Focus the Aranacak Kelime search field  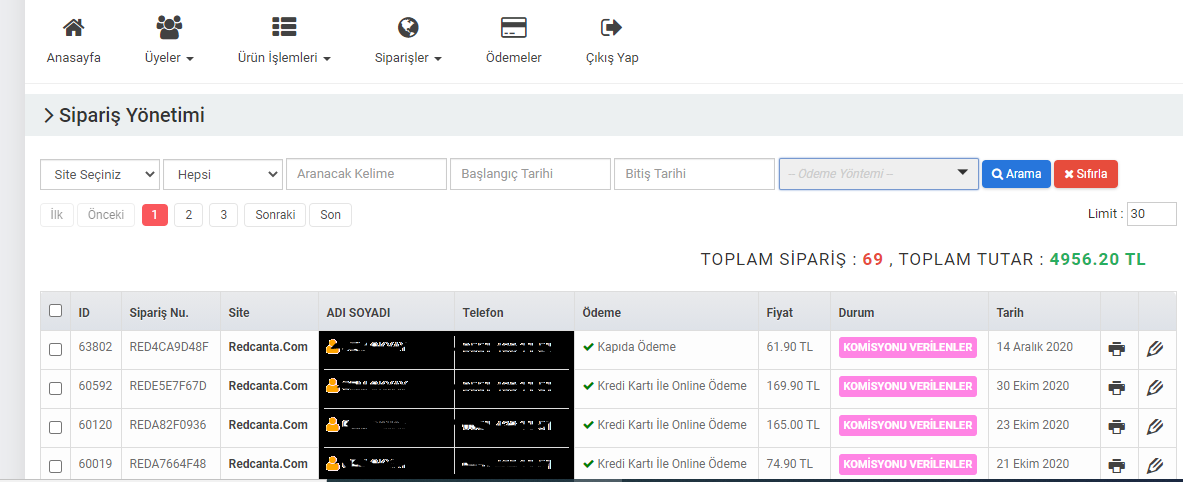pyautogui.click(x=367, y=173)
